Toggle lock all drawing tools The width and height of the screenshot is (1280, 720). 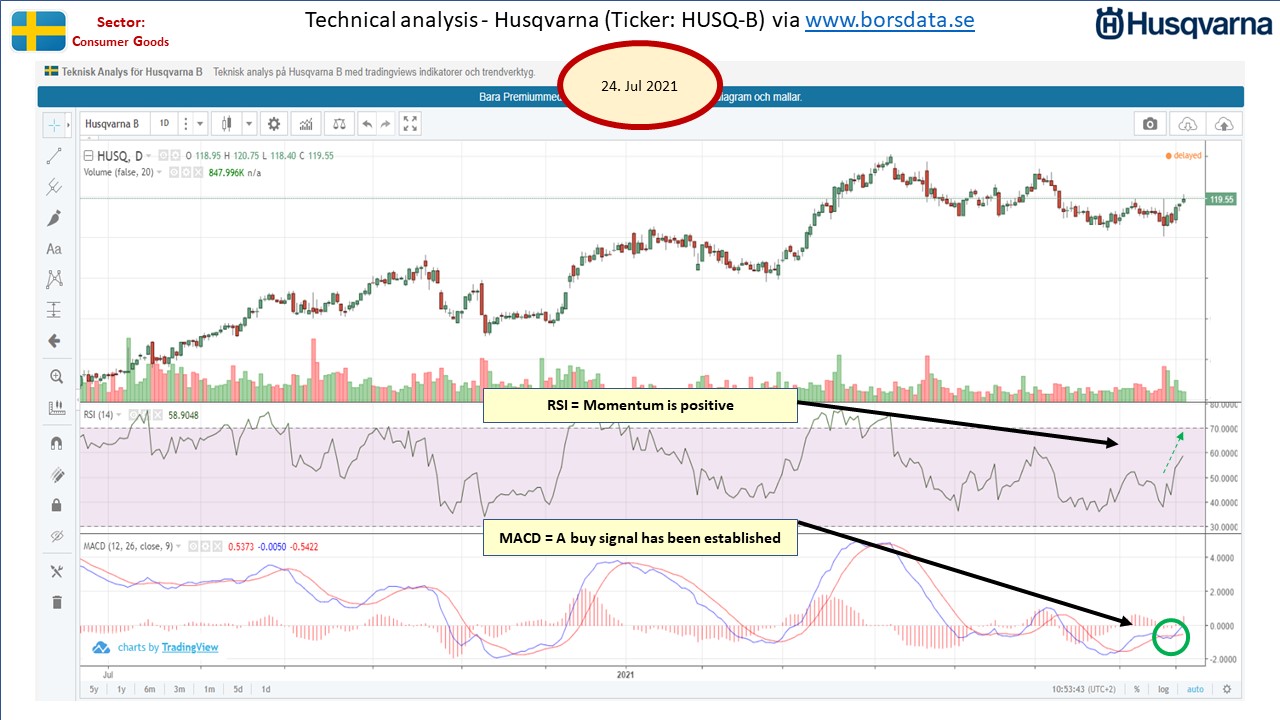[56, 505]
